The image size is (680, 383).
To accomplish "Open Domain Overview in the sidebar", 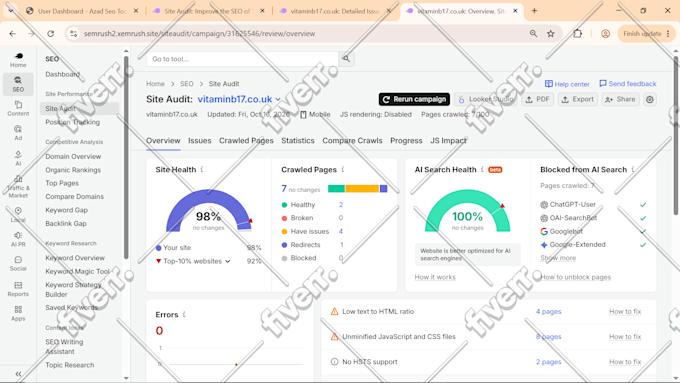I will (x=73, y=156).
